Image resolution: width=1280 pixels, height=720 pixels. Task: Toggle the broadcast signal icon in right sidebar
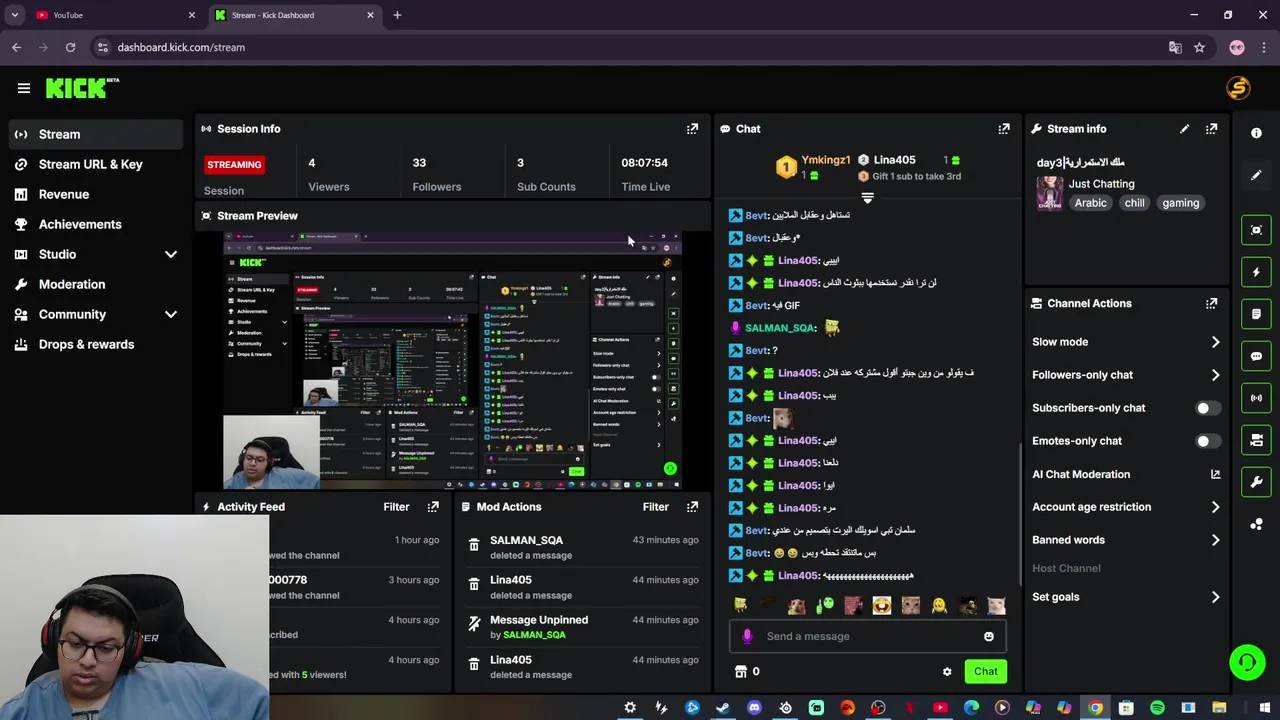(x=1256, y=398)
